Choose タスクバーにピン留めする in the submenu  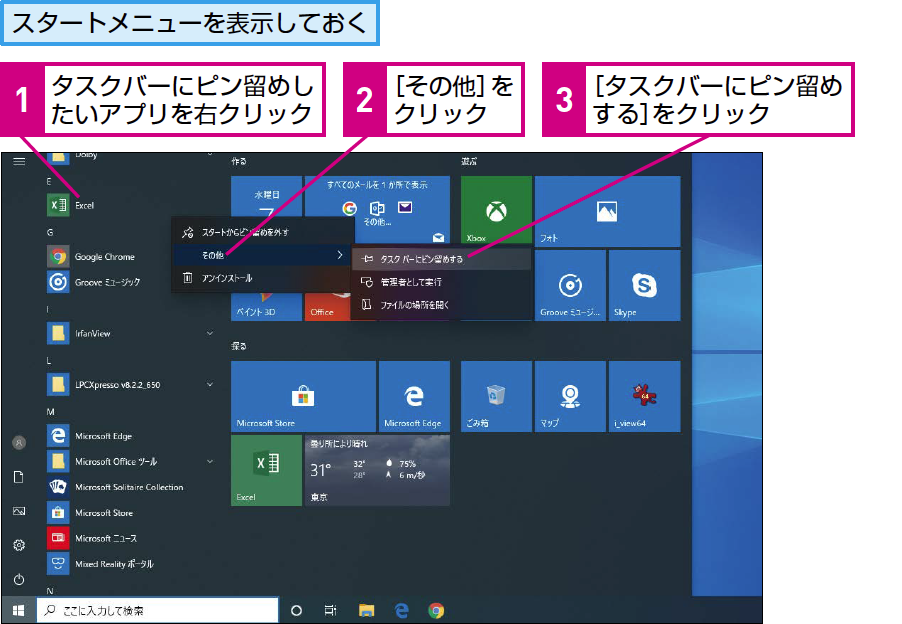point(441,259)
